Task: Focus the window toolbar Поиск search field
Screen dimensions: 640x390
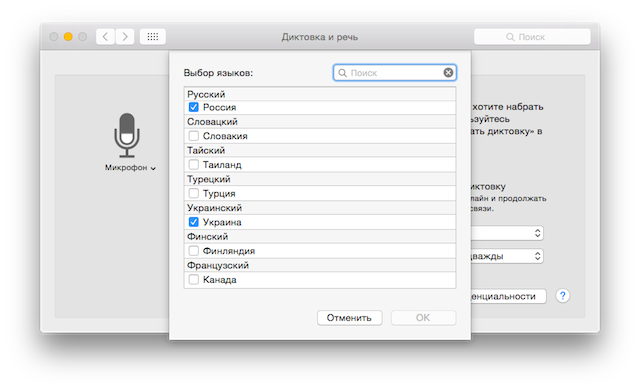Action: click(532, 37)
